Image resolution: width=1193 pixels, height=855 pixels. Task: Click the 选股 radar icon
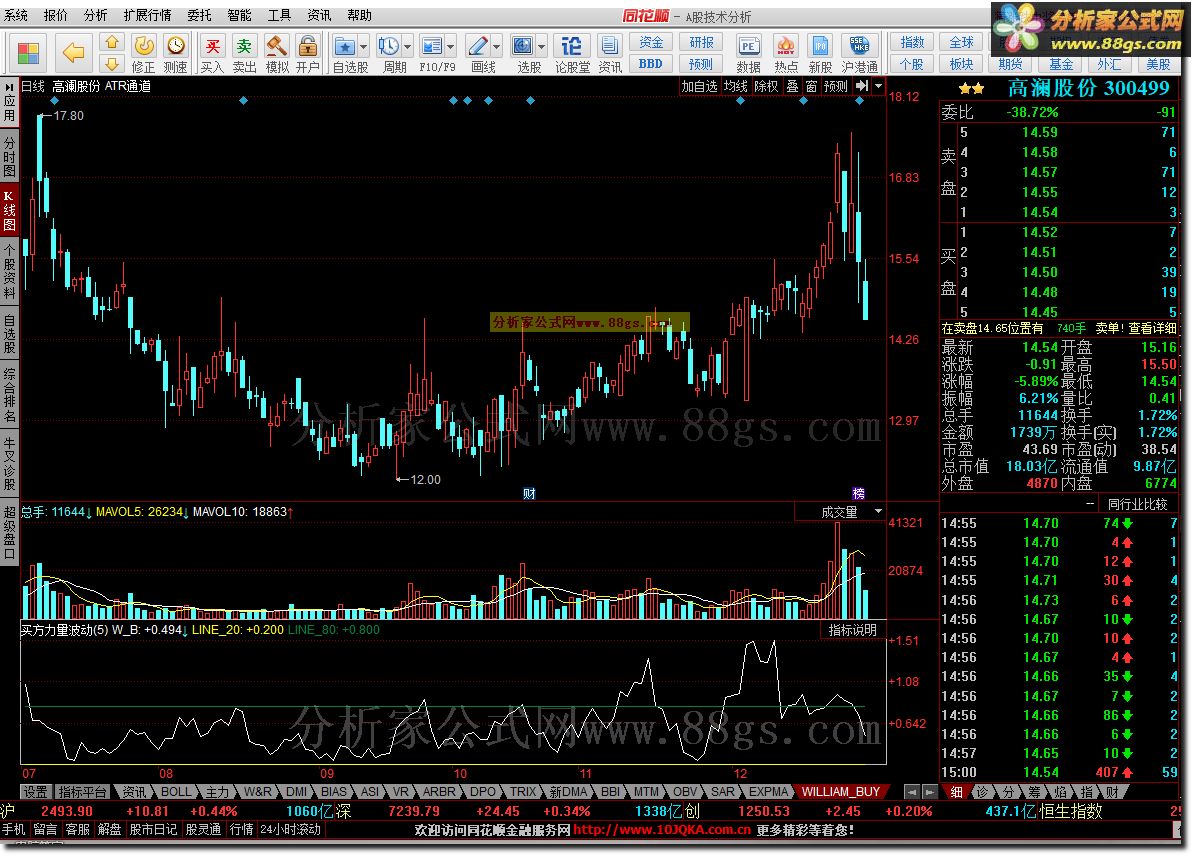pyautogui.click(x=523, y=46)
